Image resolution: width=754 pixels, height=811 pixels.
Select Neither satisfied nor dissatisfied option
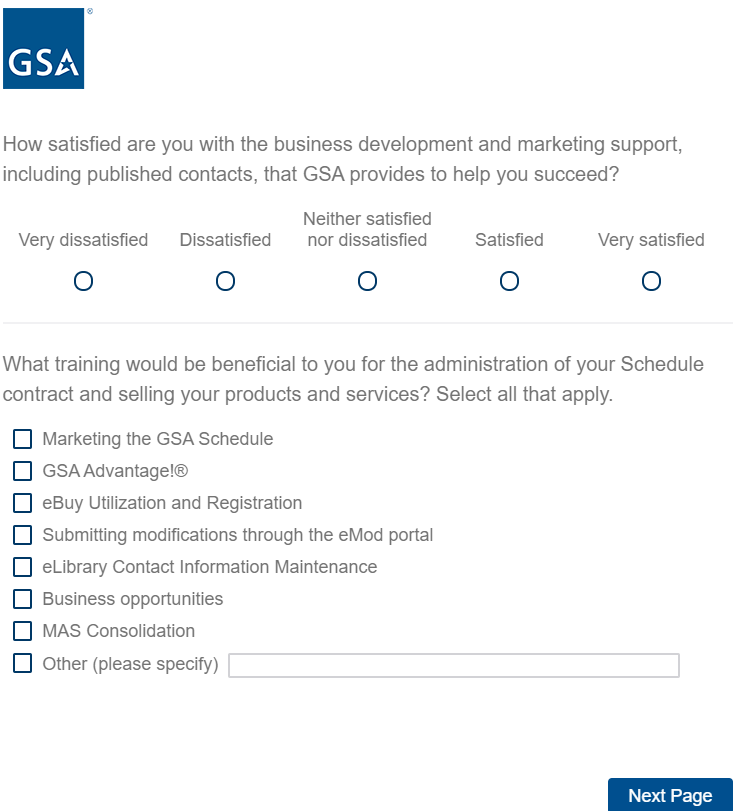(x=368, y=281)
